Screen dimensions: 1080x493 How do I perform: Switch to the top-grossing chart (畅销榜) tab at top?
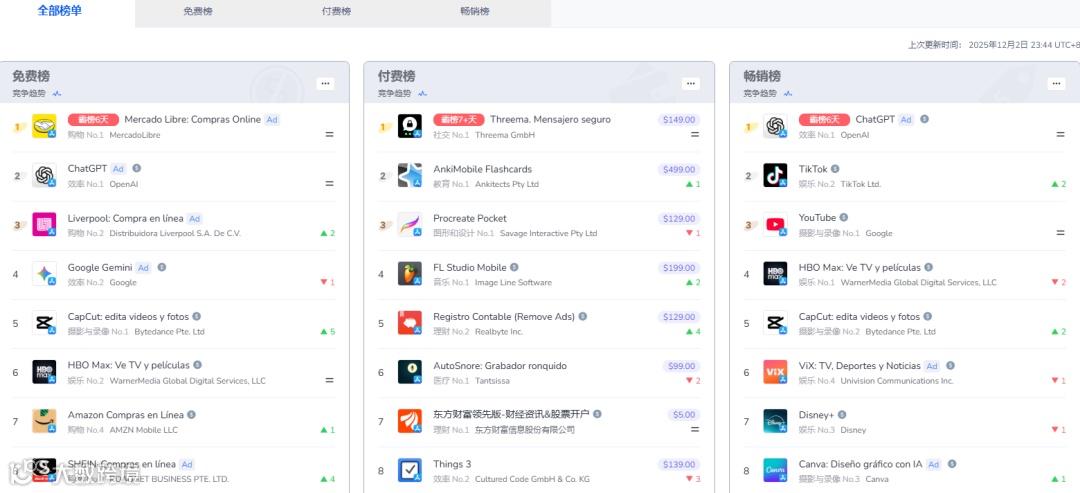(475, 12)
